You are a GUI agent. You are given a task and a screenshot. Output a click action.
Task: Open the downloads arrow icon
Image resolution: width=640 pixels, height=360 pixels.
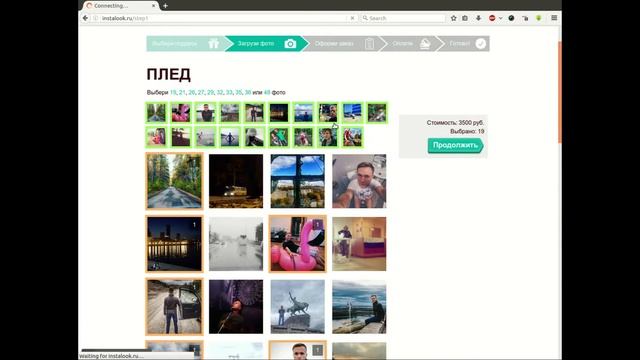(x=478, y=18)
